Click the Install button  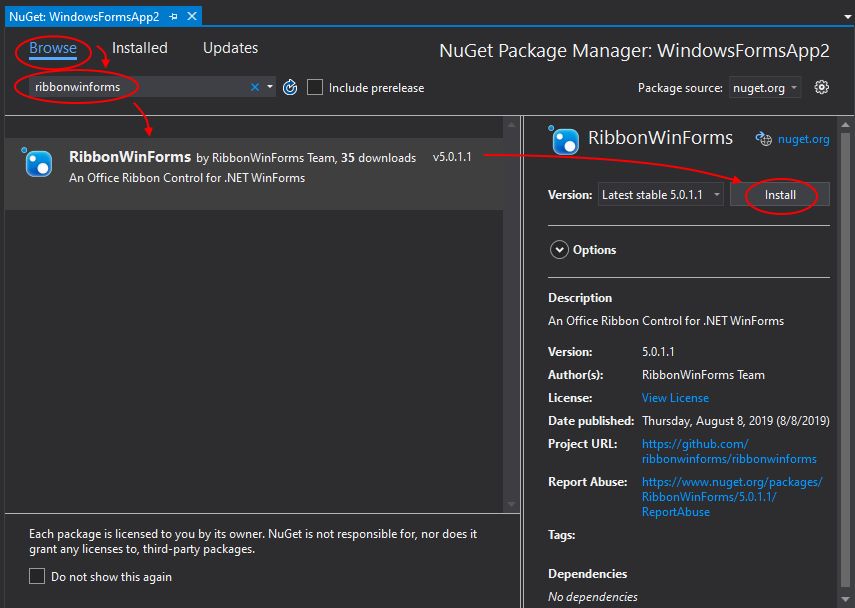pyautogui.click(x=780, y=195)
